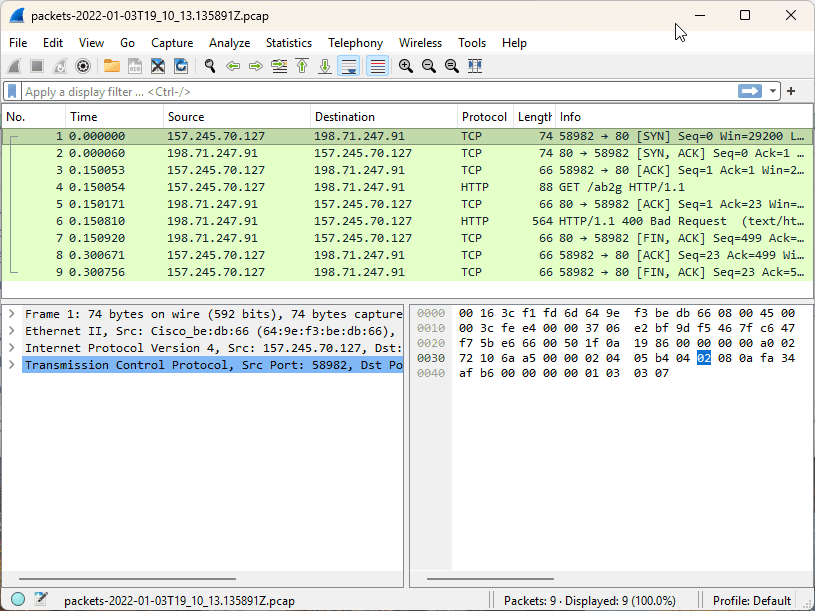Image resolution: width=815 pixels, height=611 pixels.
Task: Click the restart current capture icon
Action: [60, 66]
